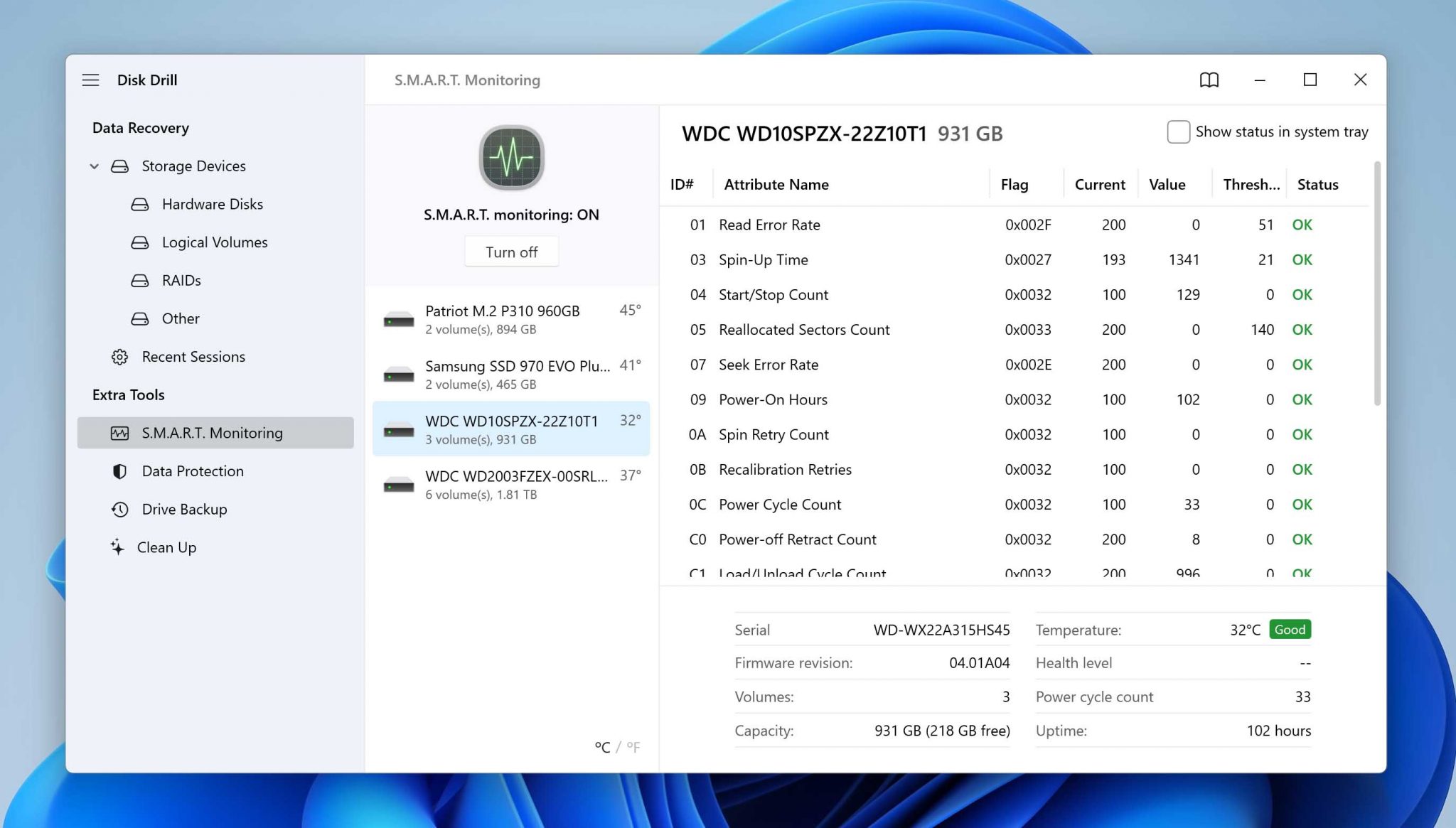Turn off S.M.A.R.T. monitoring

511,252
